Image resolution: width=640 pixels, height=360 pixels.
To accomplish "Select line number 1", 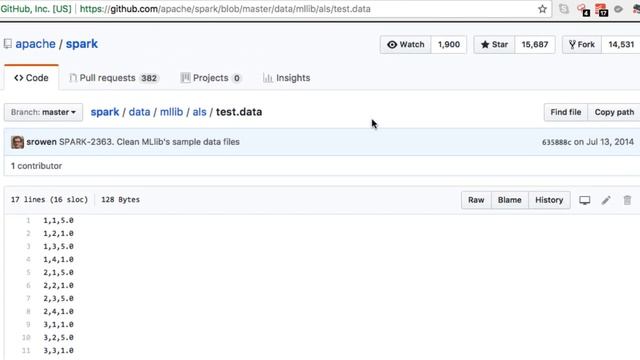I will [28, 220].
